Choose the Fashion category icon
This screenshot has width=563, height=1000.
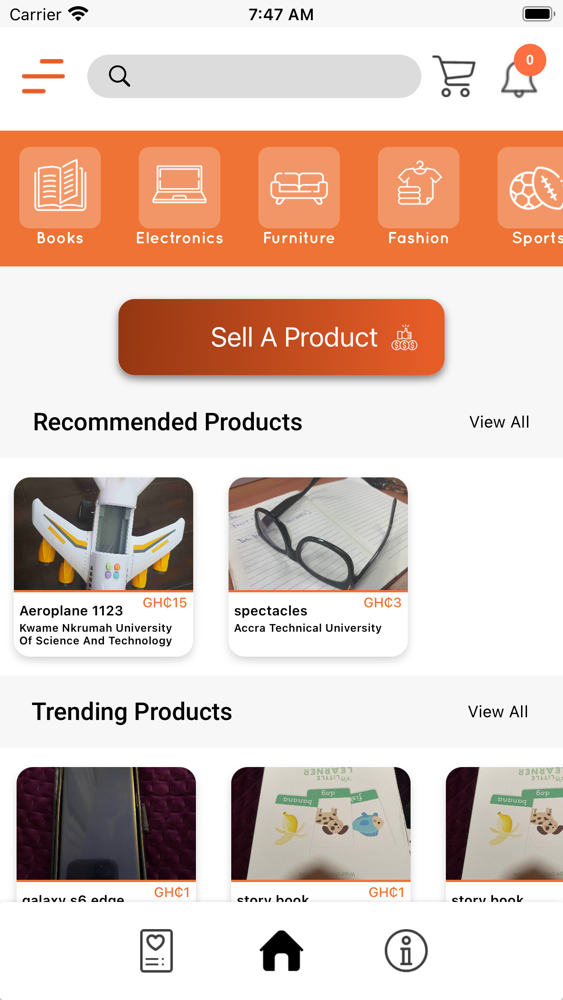point(419,188)
